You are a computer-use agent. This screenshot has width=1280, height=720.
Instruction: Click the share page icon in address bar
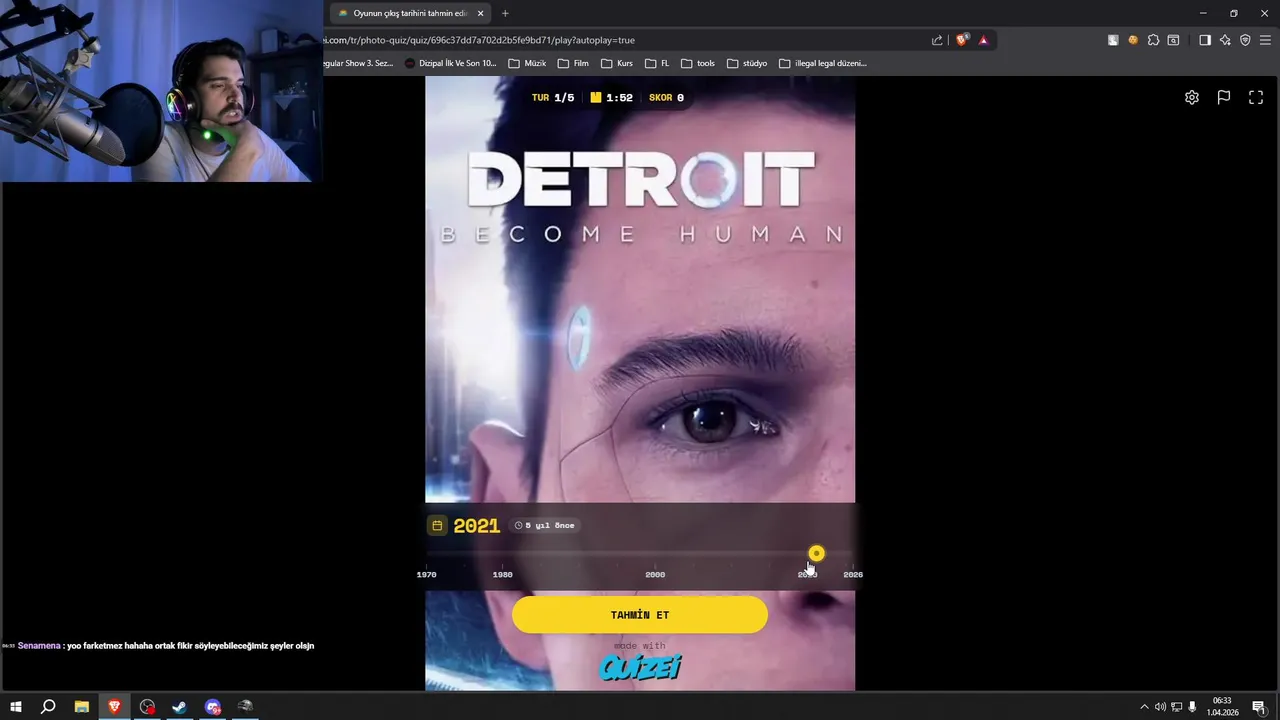pyautogui.click(x=937, y=40)
